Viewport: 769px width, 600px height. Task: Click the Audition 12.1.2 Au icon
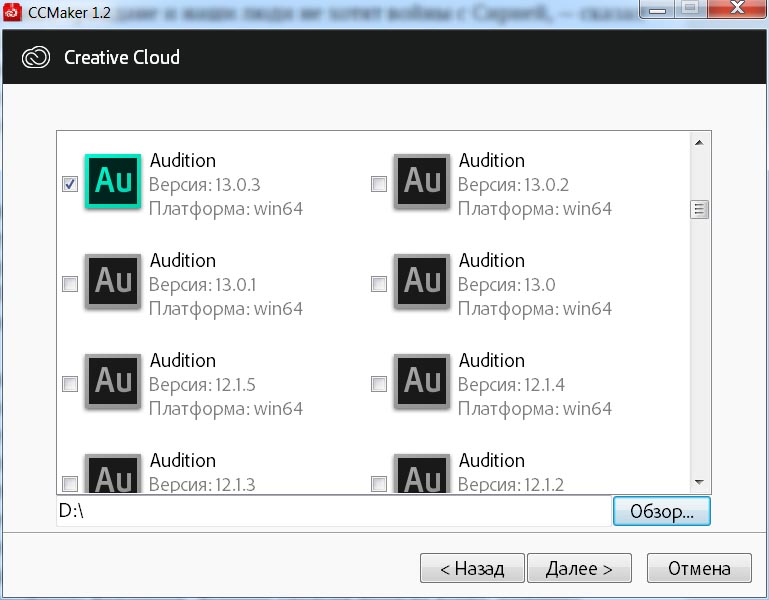point(422,473)
